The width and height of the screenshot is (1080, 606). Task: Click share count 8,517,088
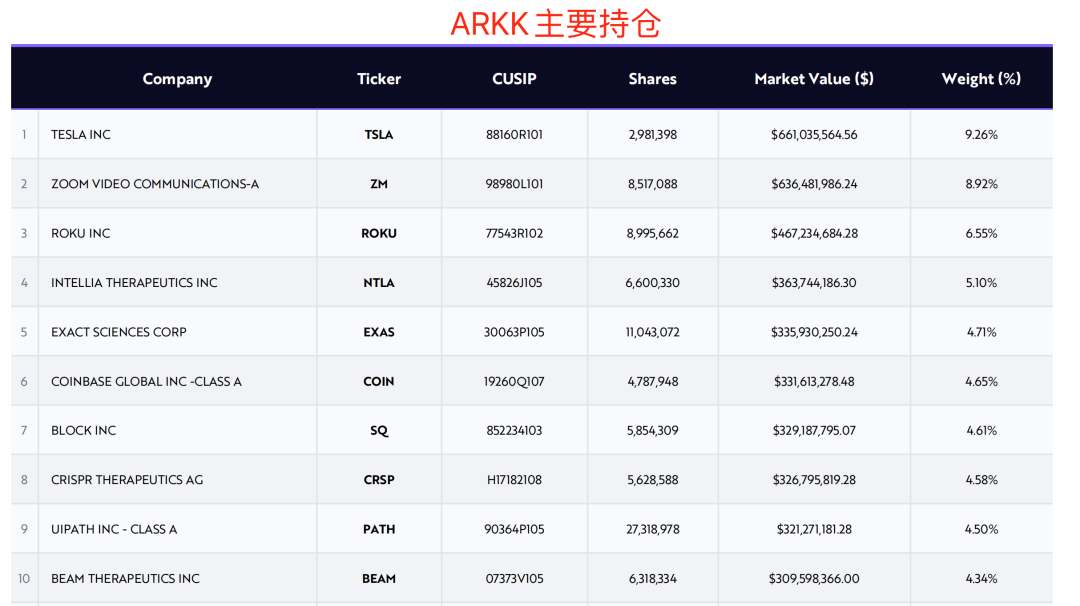click(652, 185)
